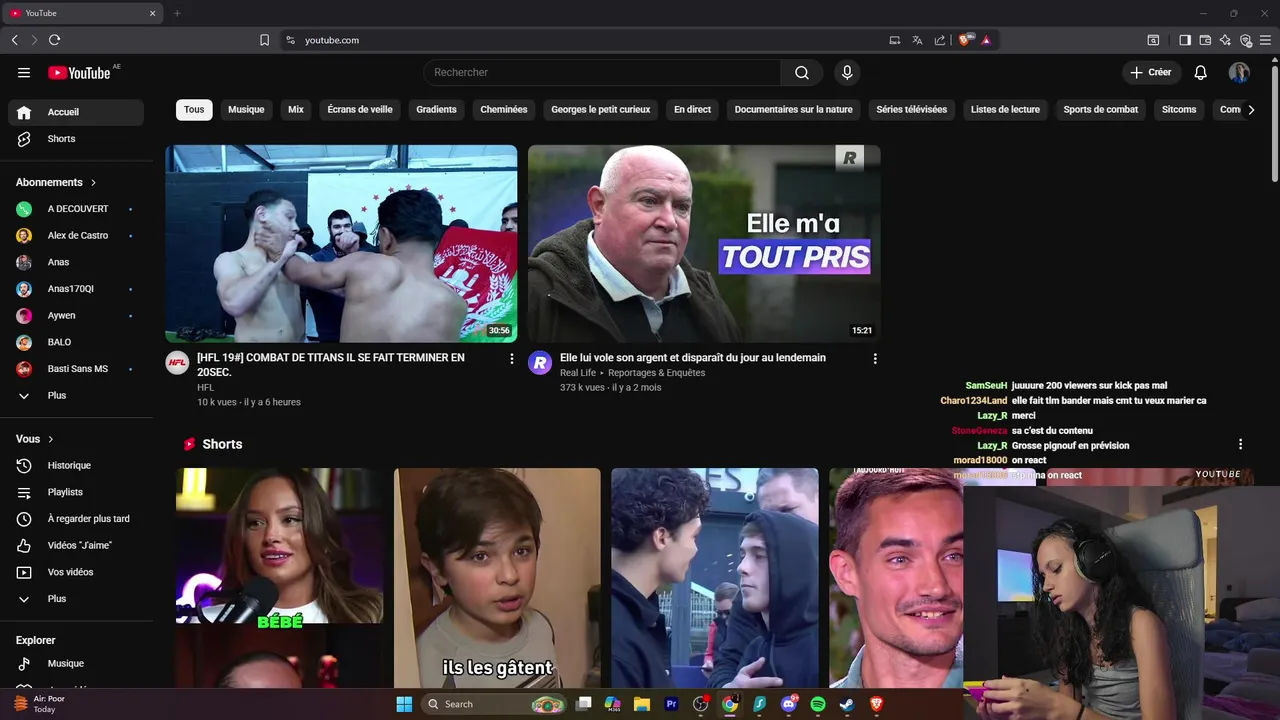Viewport: 1280px width, 720px height.
Task: Click the Rechercher search field
Action: click(602, 72)
